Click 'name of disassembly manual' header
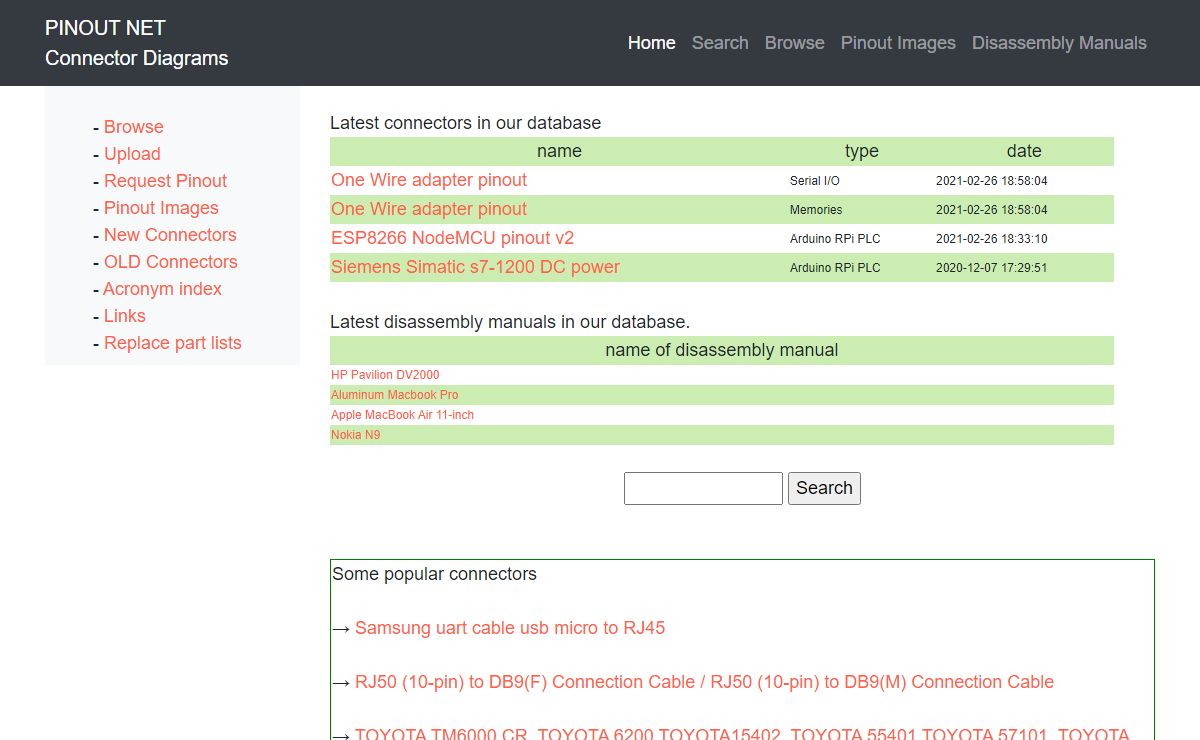This screenshot has height=740, width=1200. point(721,350)
